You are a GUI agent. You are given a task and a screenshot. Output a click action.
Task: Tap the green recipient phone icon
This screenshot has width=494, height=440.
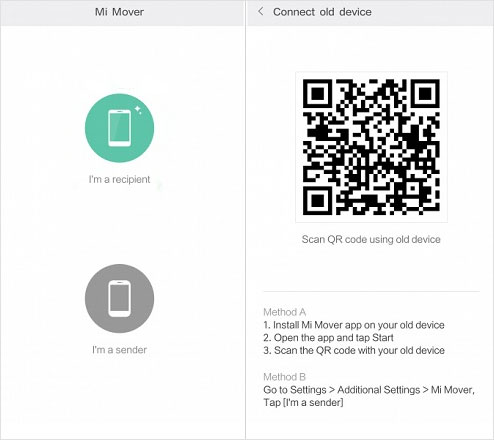pos(119,128)
